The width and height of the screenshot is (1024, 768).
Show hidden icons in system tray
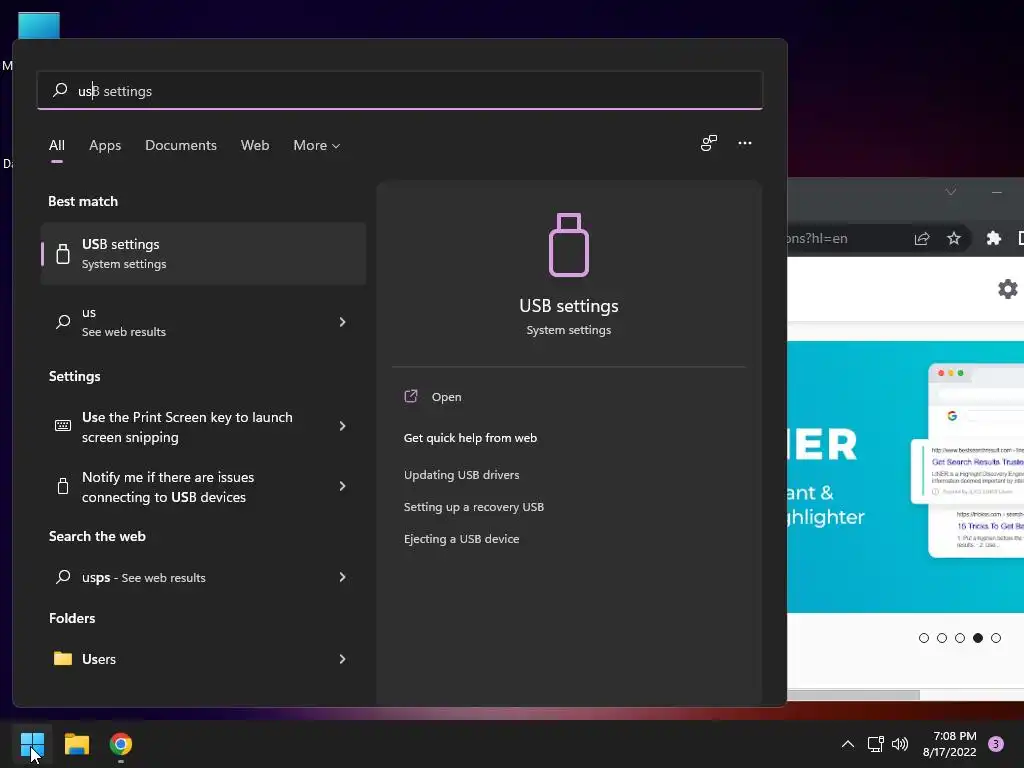pos(848,744)
